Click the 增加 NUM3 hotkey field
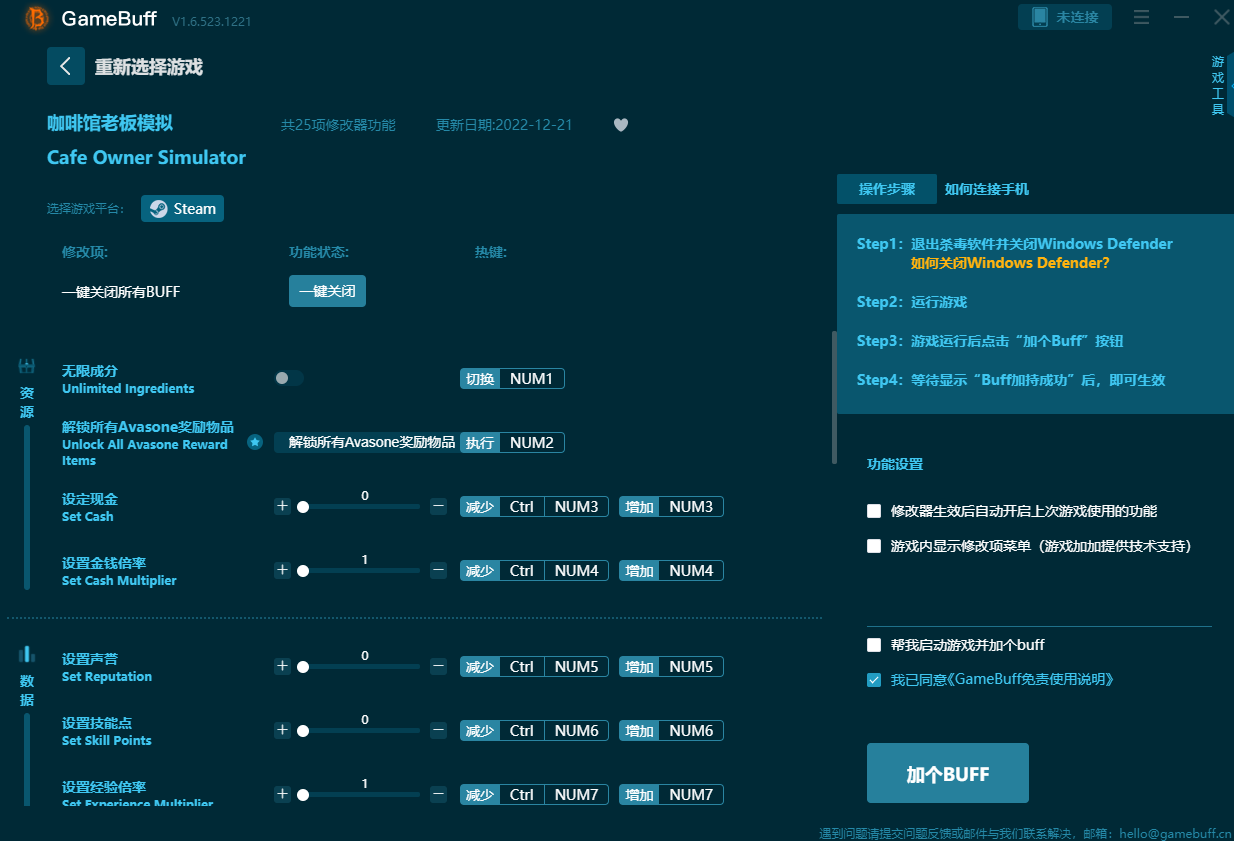The image size is (1234, 841). 671,507
